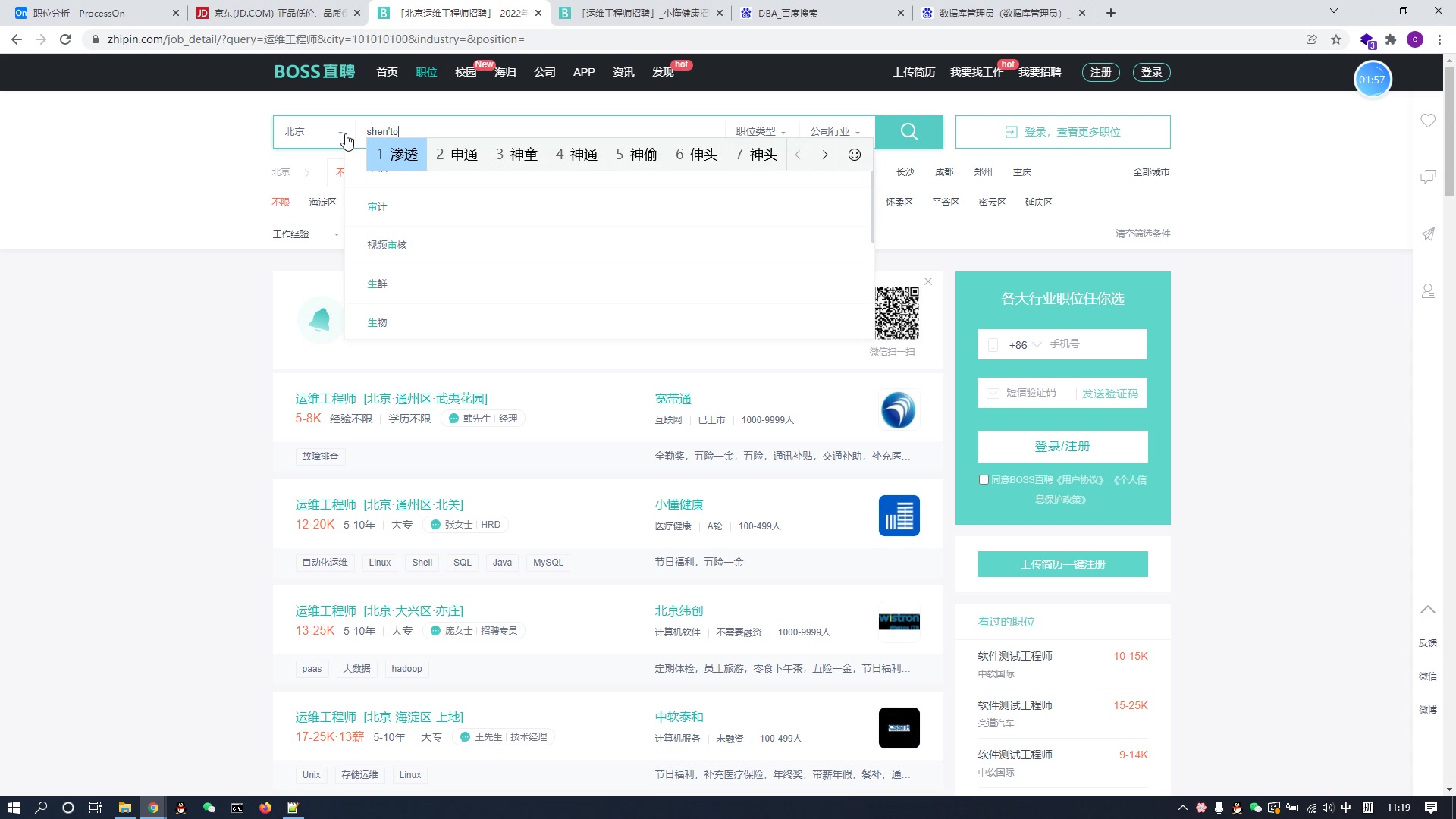Open the new tab plus button

[1111, 13]
